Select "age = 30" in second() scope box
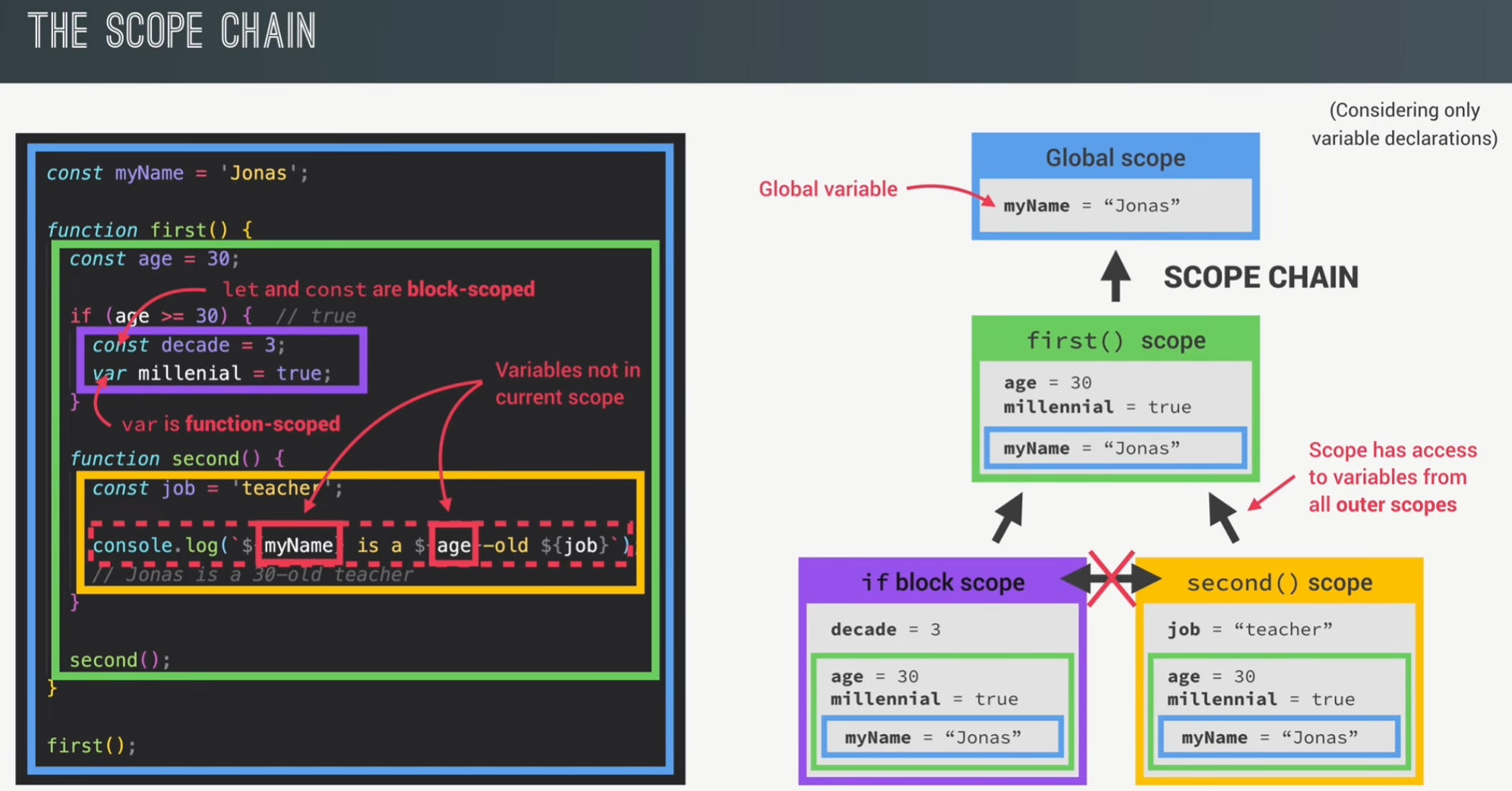1512x791 pixels. coord(1211,676)
